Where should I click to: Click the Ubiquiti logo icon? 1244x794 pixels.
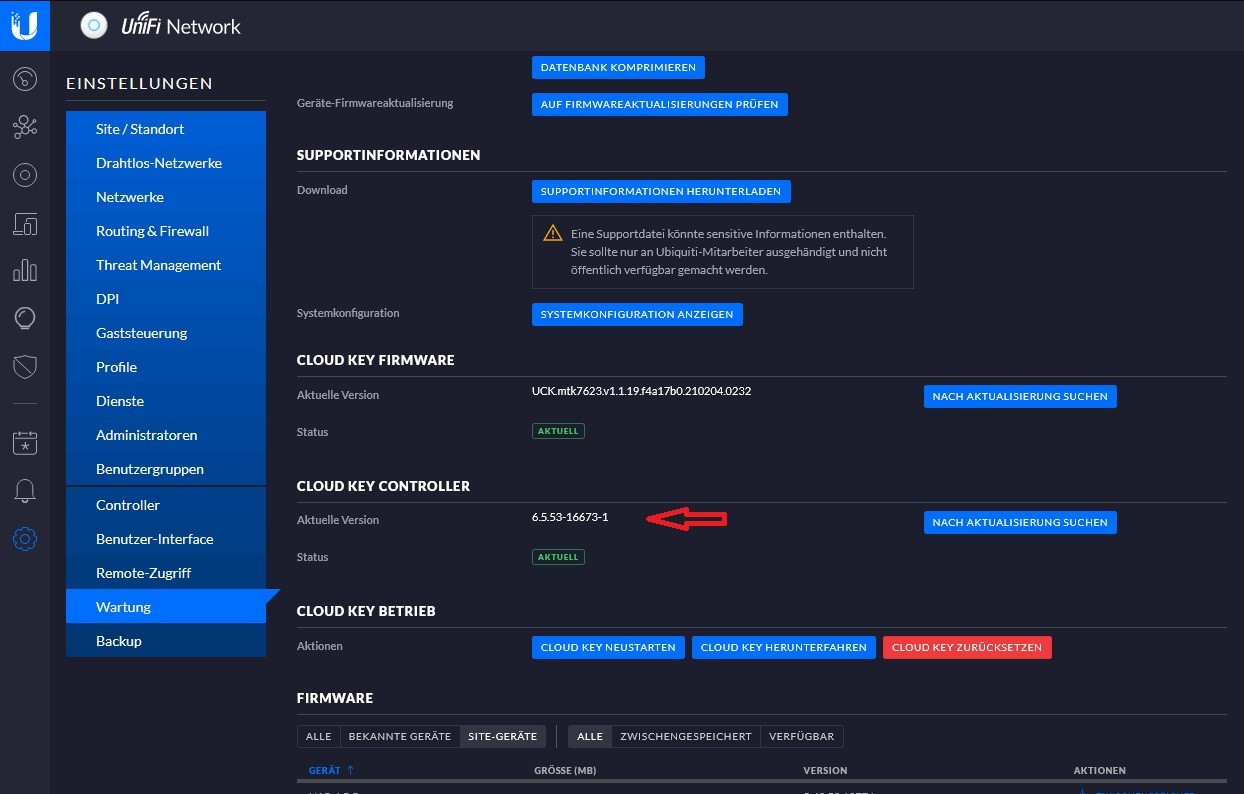click(x=25, y=25)
